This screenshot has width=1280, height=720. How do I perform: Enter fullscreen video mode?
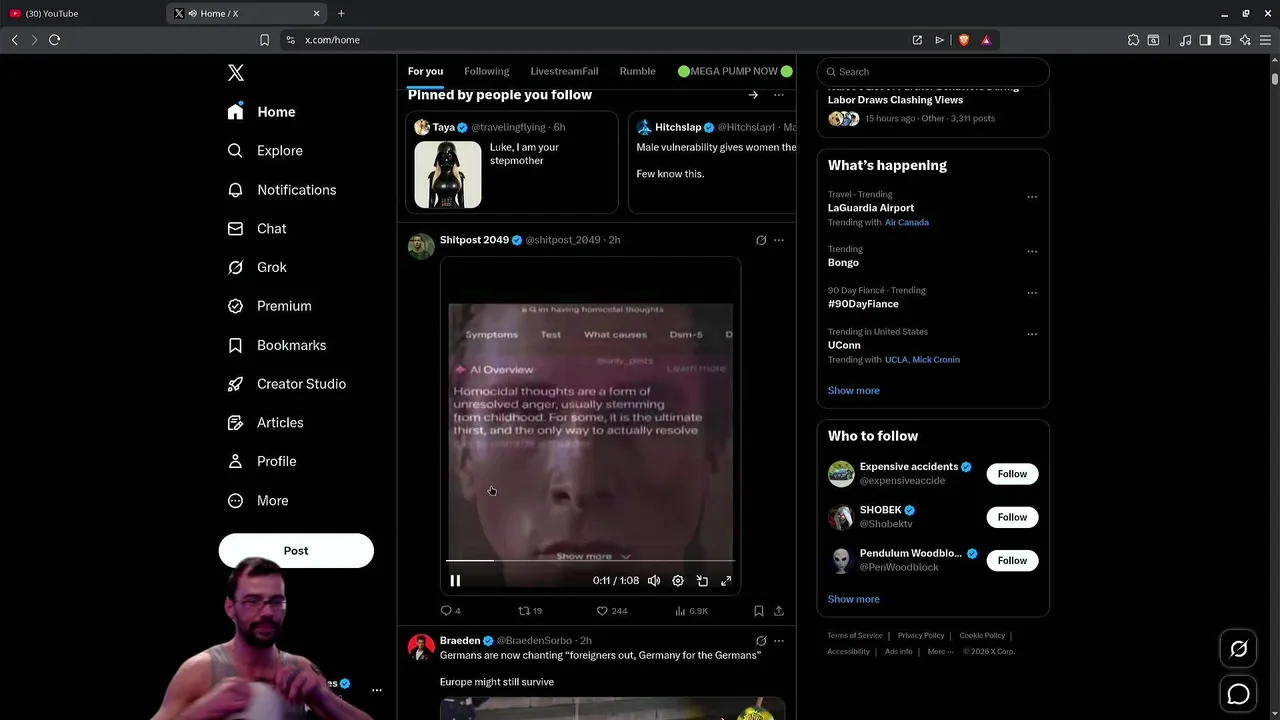tap(726, 580)
